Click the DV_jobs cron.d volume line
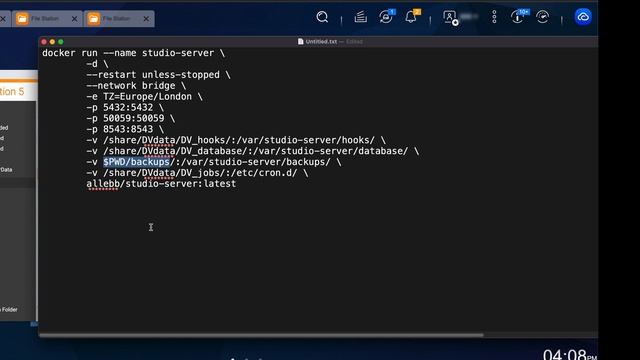The width and height of the screenshot is (640, 360). pos(197,173)
